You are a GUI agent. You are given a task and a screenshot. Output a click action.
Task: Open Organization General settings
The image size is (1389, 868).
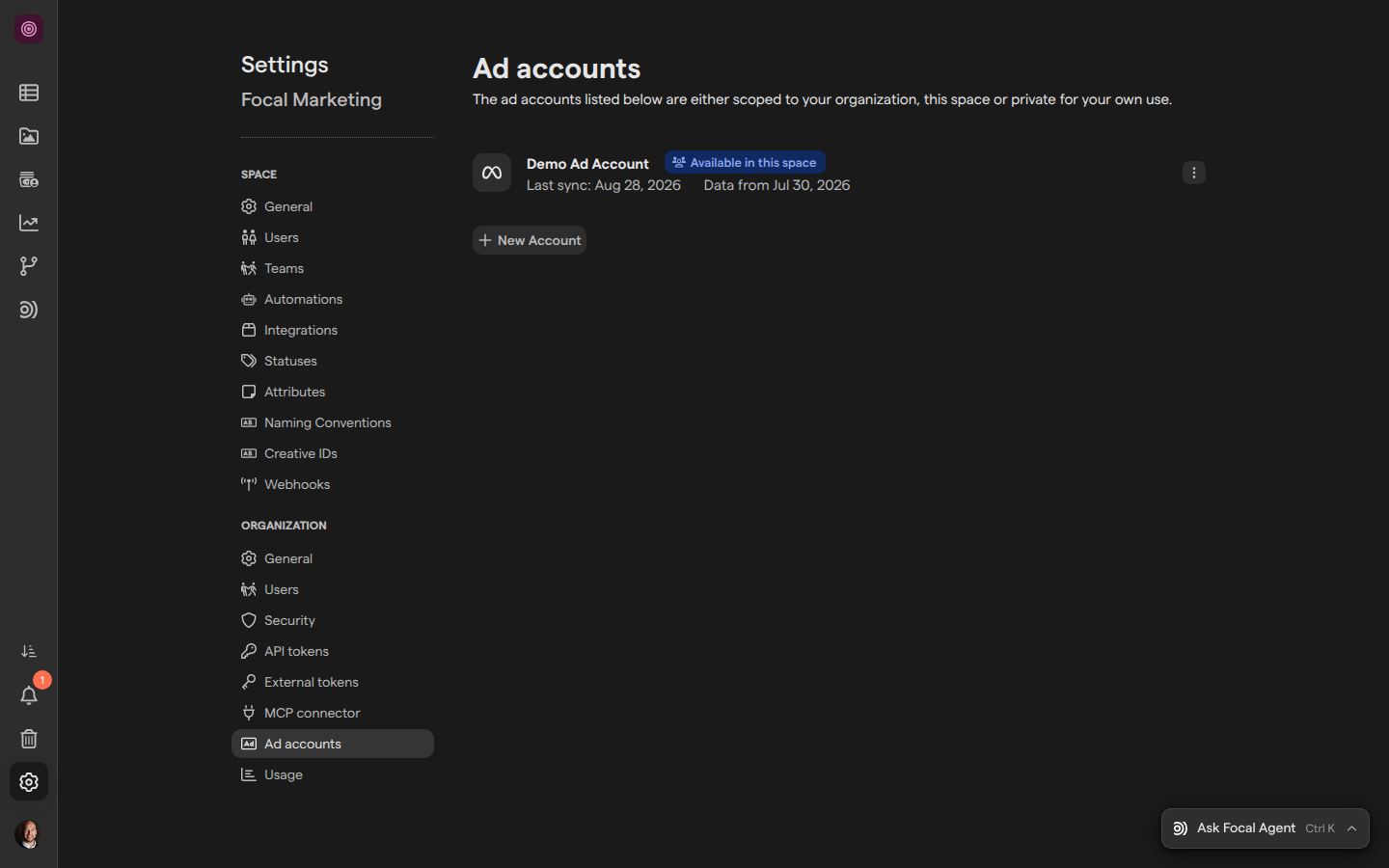(x=333, y=558)
